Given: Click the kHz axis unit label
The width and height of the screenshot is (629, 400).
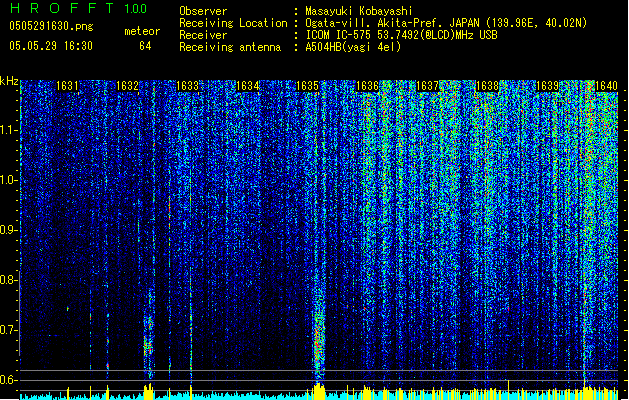Looking at the screenshot, I should coord(9,81).
